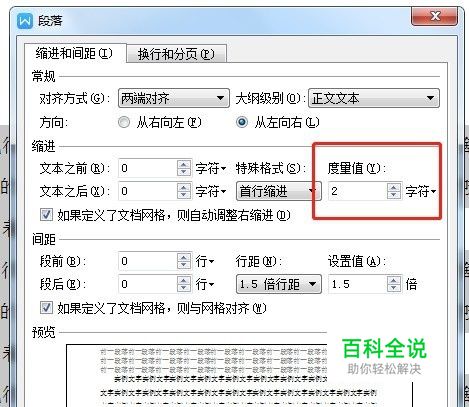Decrease 设置值 with down arrow
This screenshot has height=407, width=469.
click(394, 288)
